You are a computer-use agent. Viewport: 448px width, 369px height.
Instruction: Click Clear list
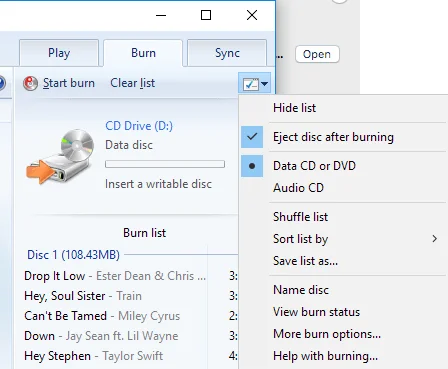click(x=133, y=83)
